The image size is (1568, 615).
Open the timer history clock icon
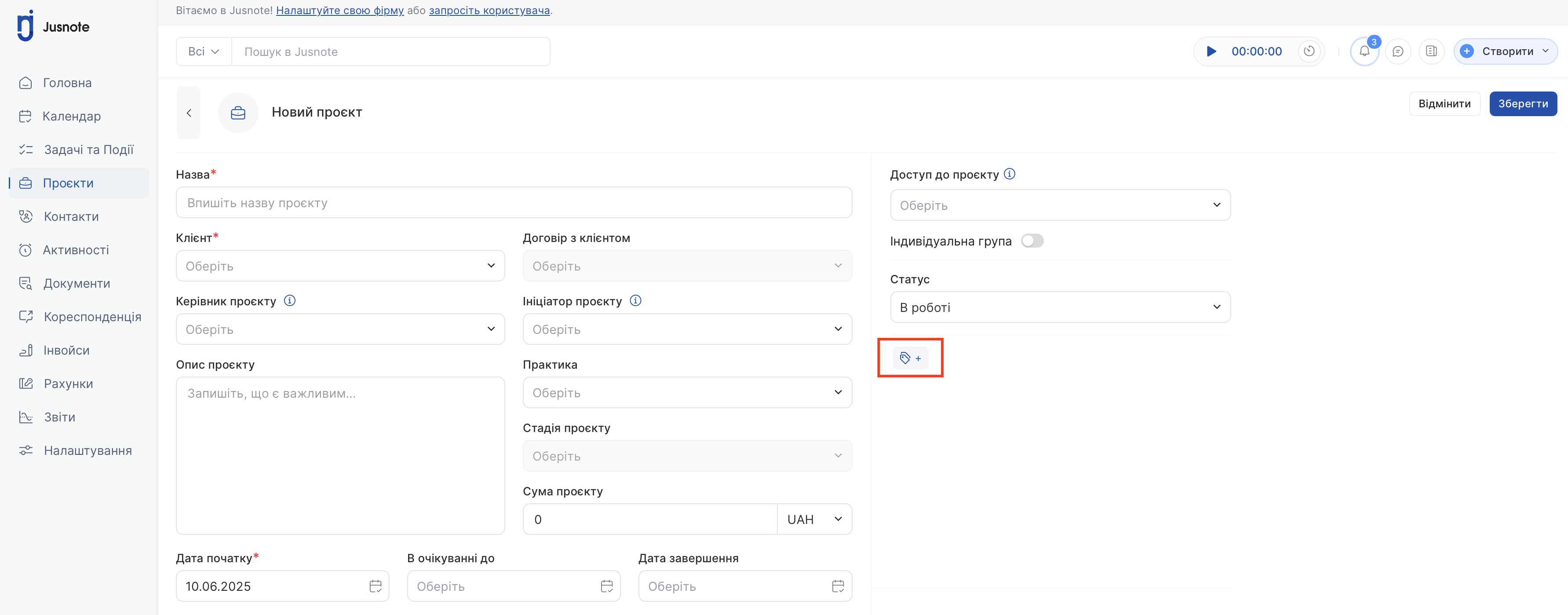[1309, 51]
